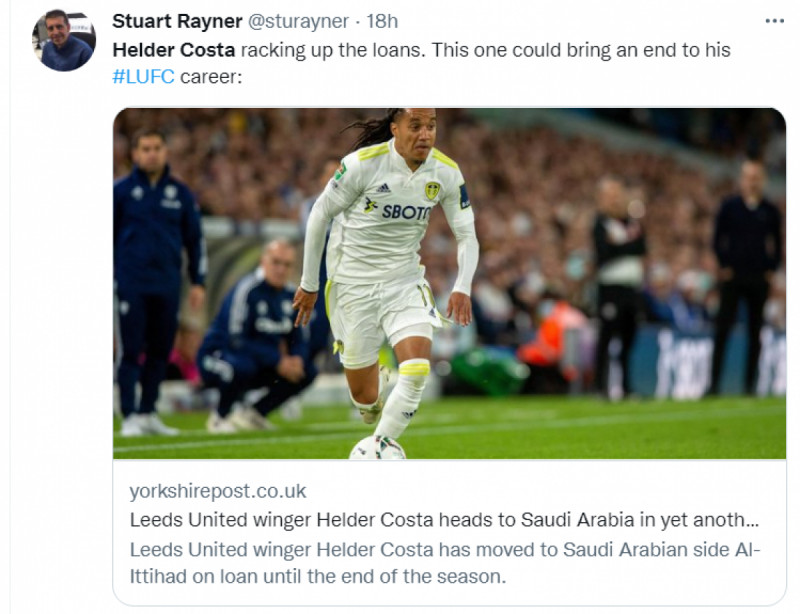This screenshot has width=800, height=614.
Task: Open the tweet's three-dot more options menu
Action: click(x=774, y=21)
